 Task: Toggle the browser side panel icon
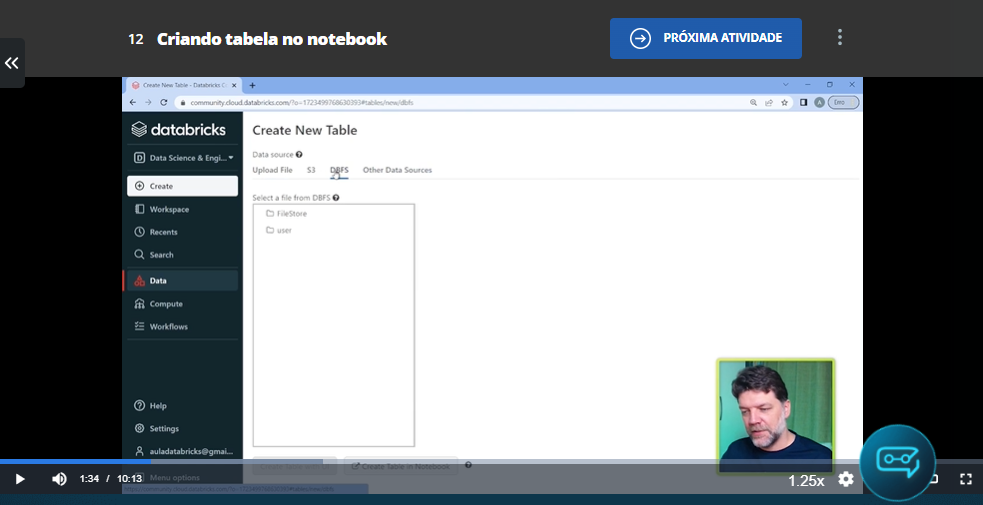804,102
